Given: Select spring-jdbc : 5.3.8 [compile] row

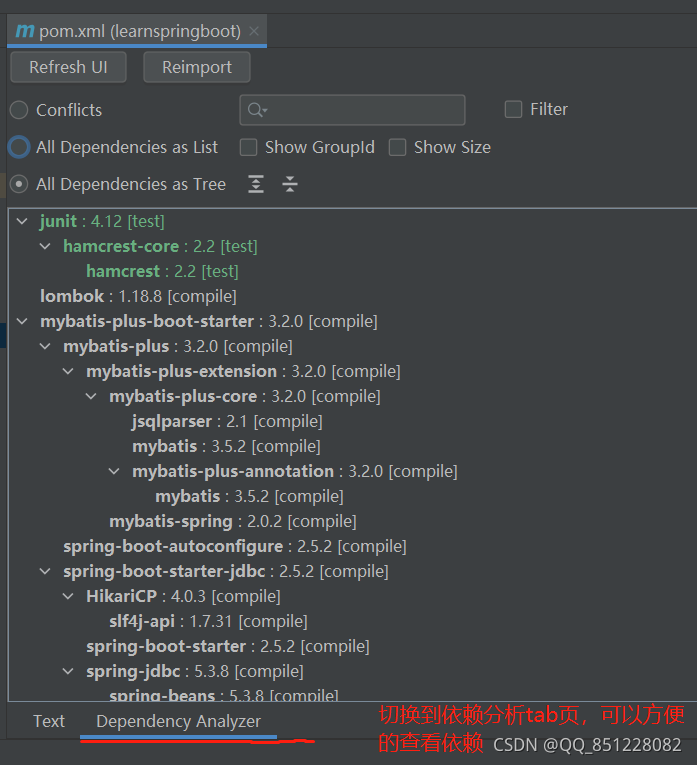Looking at the screenshot, I should pyautogui.click(x=195, y=671).
